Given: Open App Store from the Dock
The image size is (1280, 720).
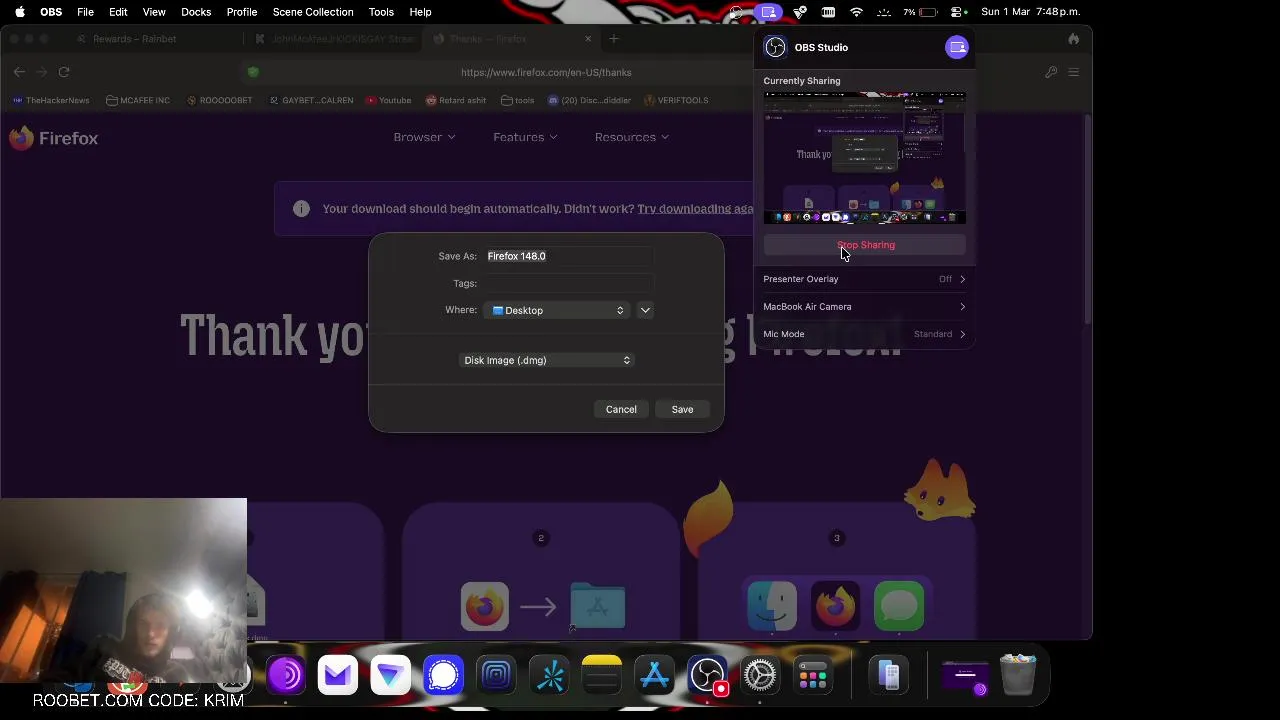Looking at the screenshot, I should pyautogui.click(x=655, y=676).
